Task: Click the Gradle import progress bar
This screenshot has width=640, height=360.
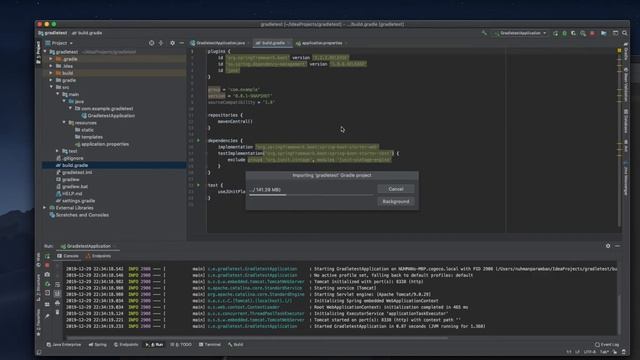Action: (x=311, y=195)
